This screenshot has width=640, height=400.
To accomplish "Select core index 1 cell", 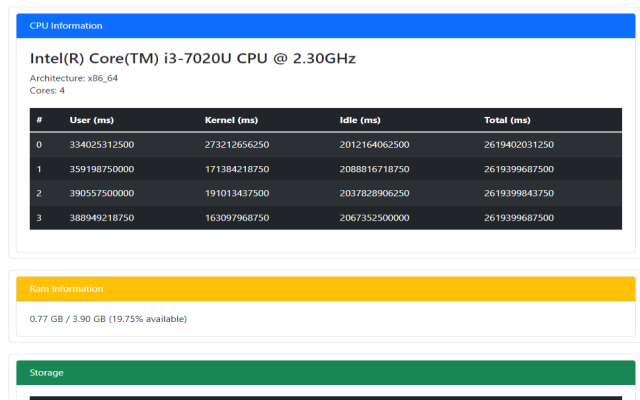I will pyautogui.click(x=39, y=169).
